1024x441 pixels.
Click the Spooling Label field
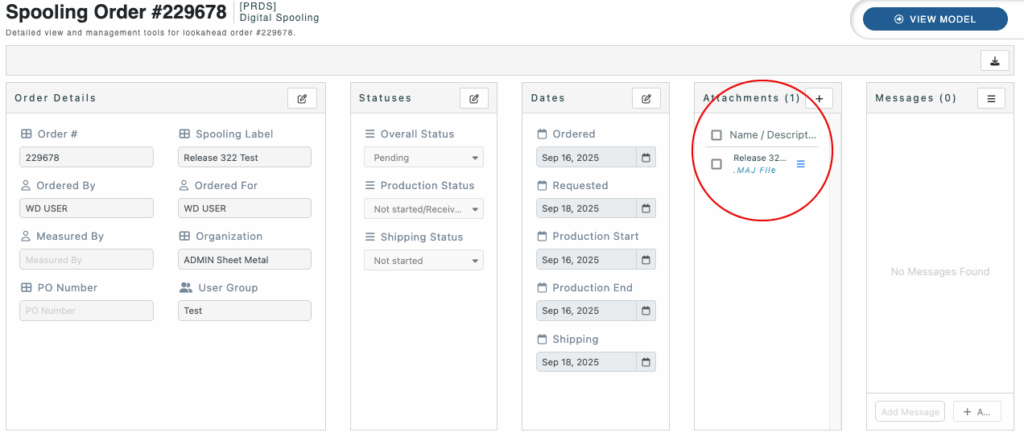(x=245, y=158)
